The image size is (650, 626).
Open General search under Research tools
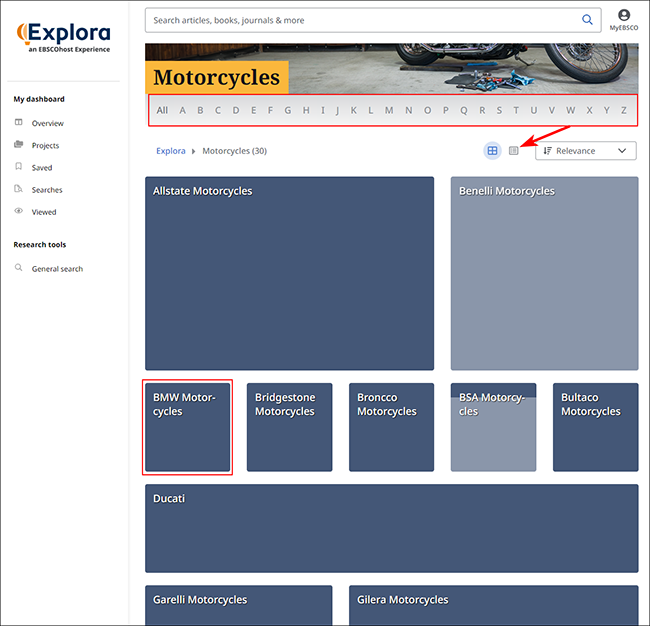coord(57,269)
